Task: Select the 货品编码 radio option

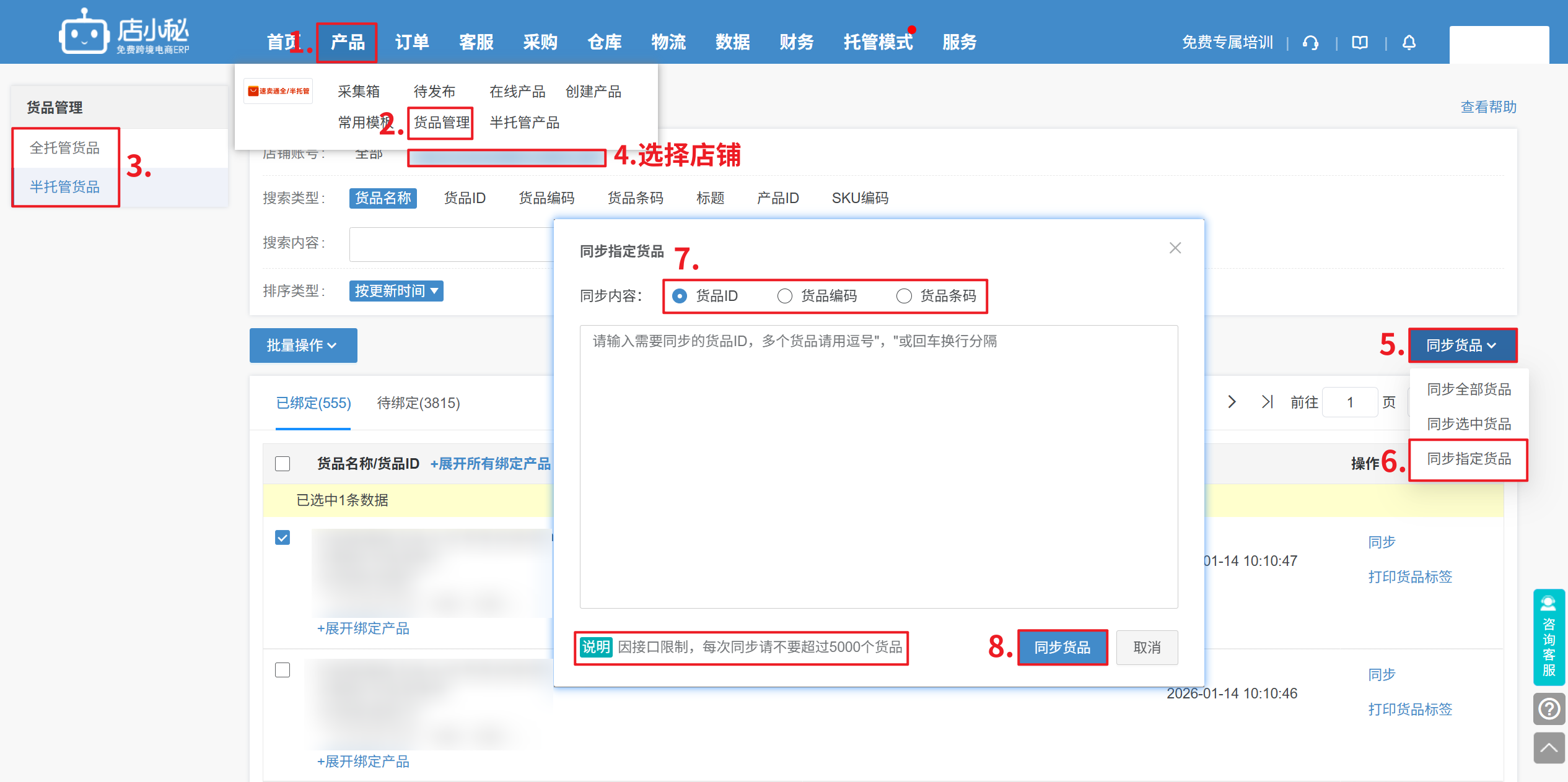Action: tap(785, 296)
